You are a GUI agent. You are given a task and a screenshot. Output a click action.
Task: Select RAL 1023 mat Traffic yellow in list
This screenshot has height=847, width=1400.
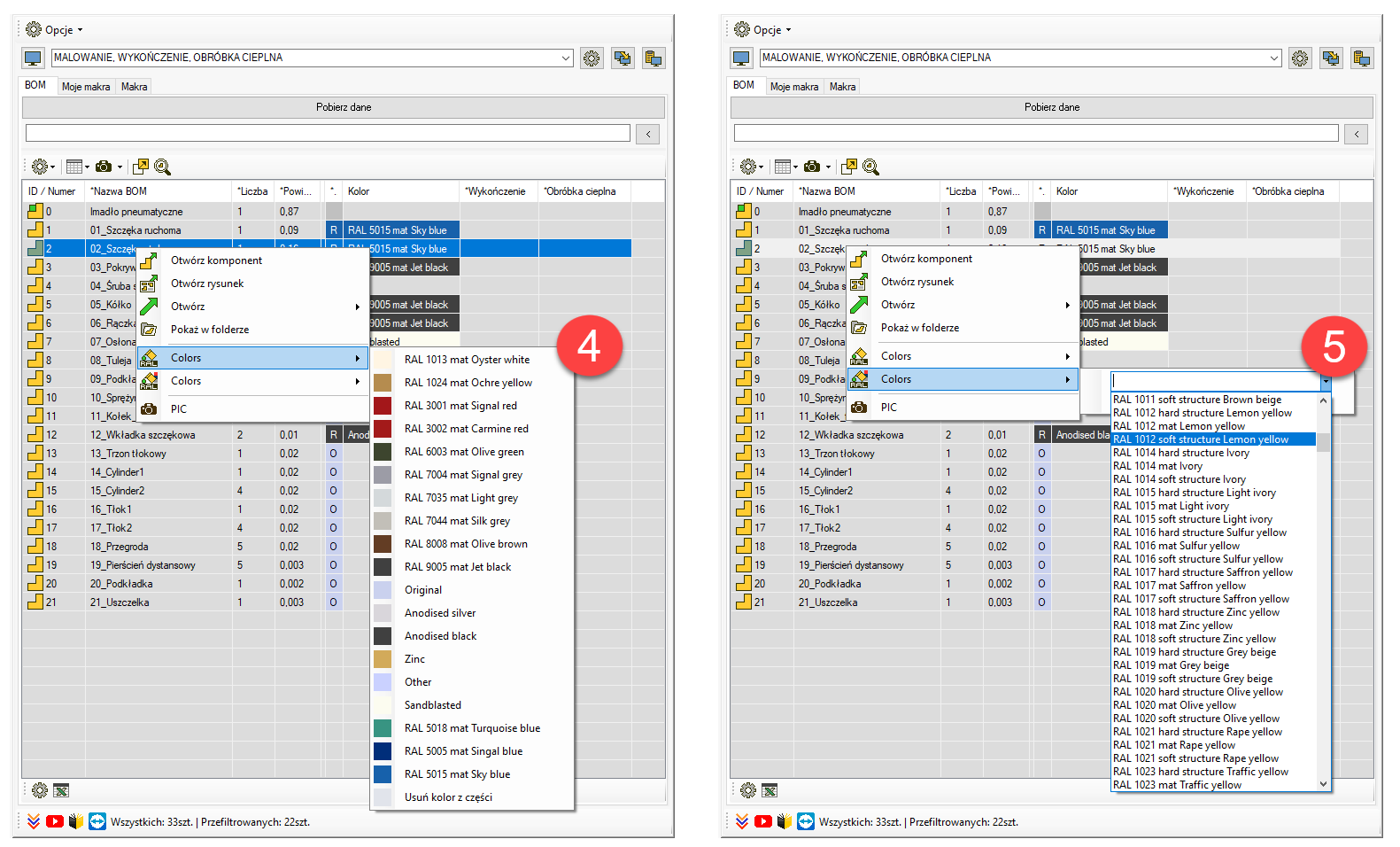click(1213, 785)
